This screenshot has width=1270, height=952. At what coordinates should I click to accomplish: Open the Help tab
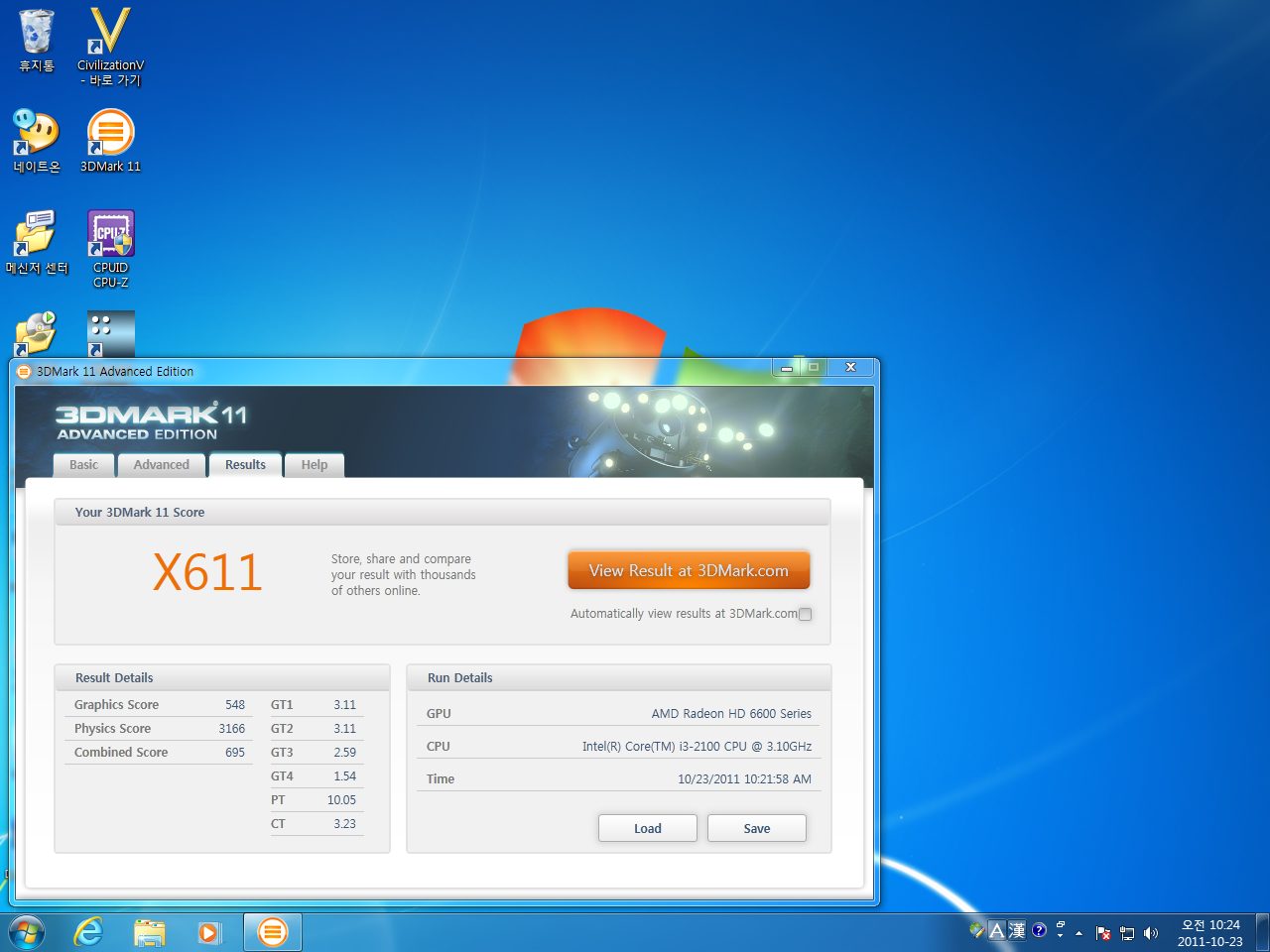(315, 465)
